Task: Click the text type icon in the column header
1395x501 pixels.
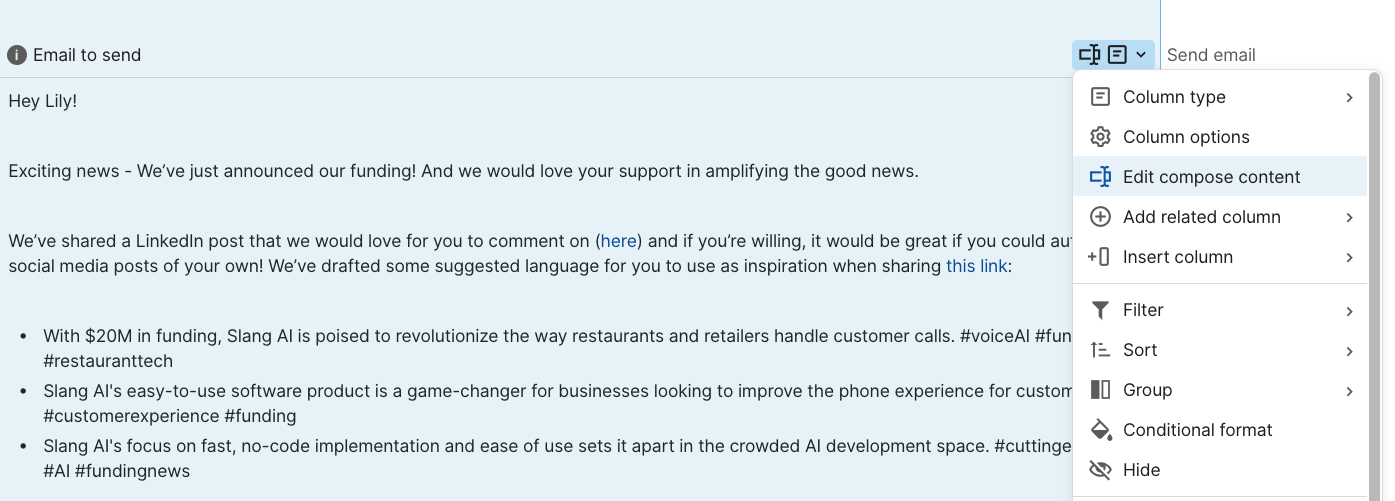Action: click(x=1117, y=55)
